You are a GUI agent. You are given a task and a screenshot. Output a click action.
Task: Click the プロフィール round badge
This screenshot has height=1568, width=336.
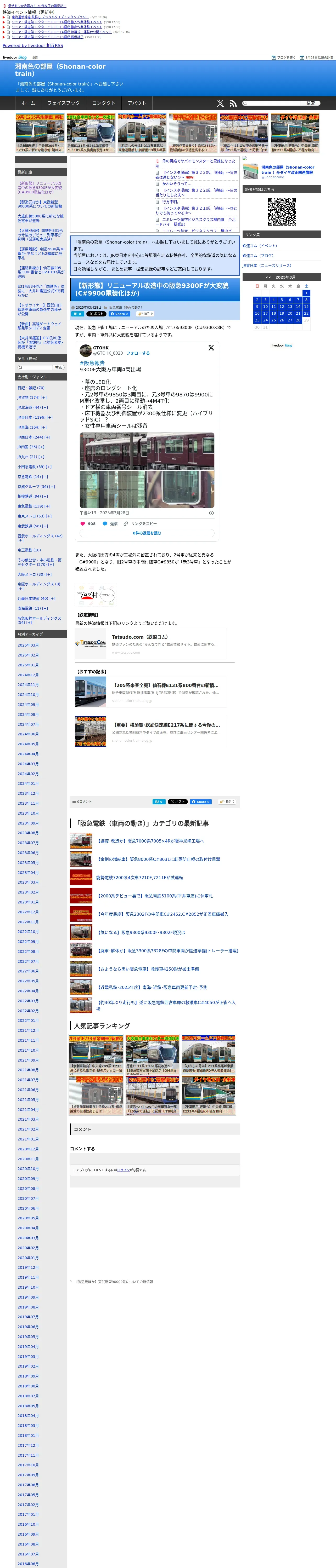coord(107,595)
